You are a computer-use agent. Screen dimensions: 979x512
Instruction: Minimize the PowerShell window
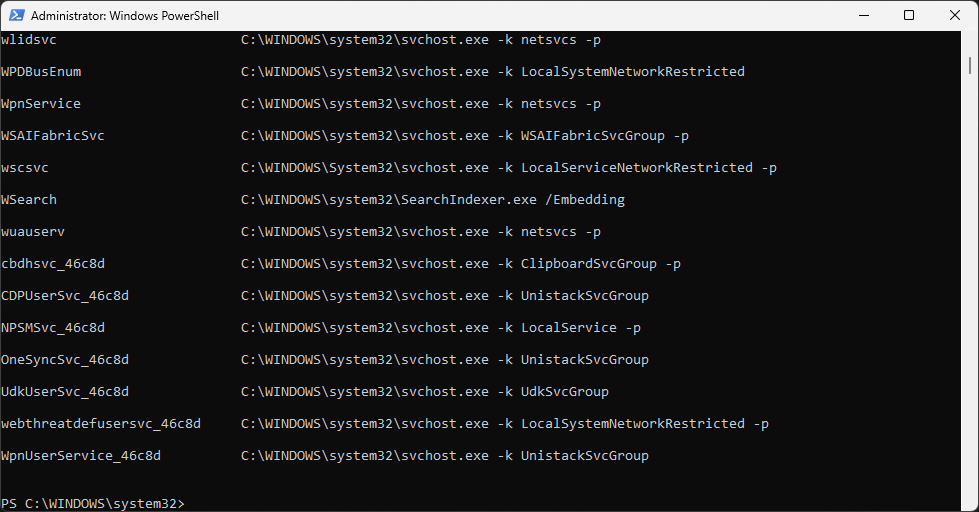(862, 15)
